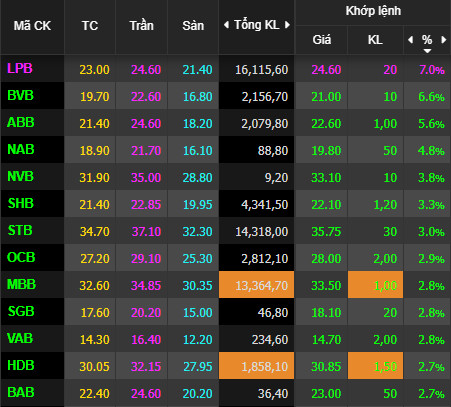This screenshot has height=407, width=451.
Task: Click NAB floor price 16.10
Action: click(198, 151)
